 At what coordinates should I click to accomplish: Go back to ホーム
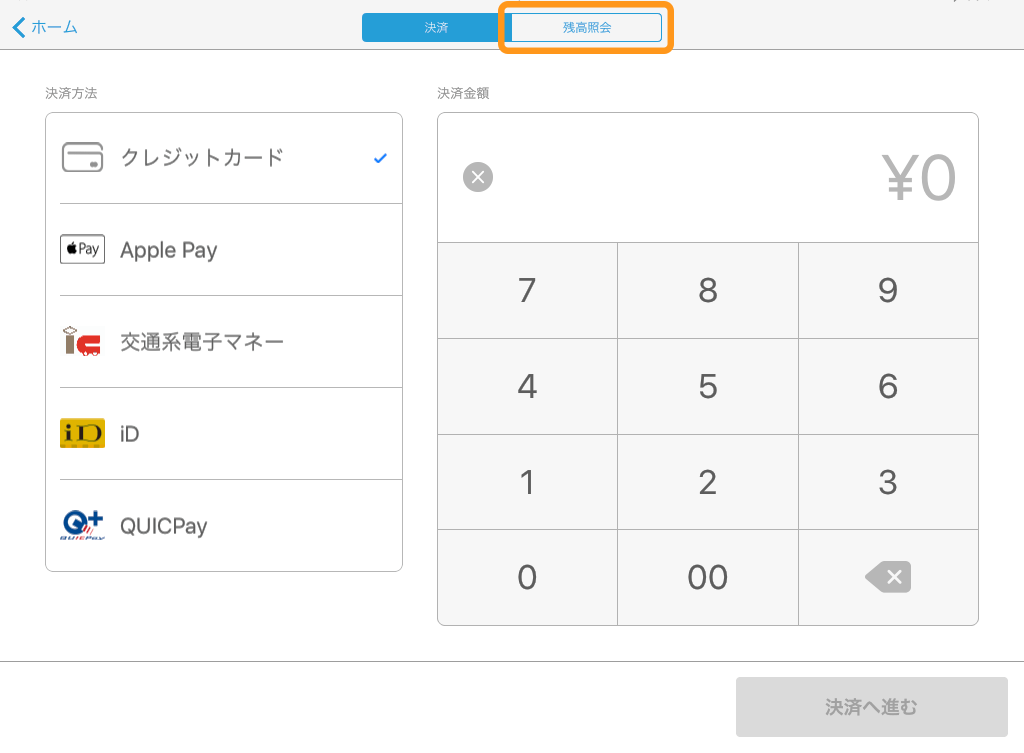pos(45,27)
